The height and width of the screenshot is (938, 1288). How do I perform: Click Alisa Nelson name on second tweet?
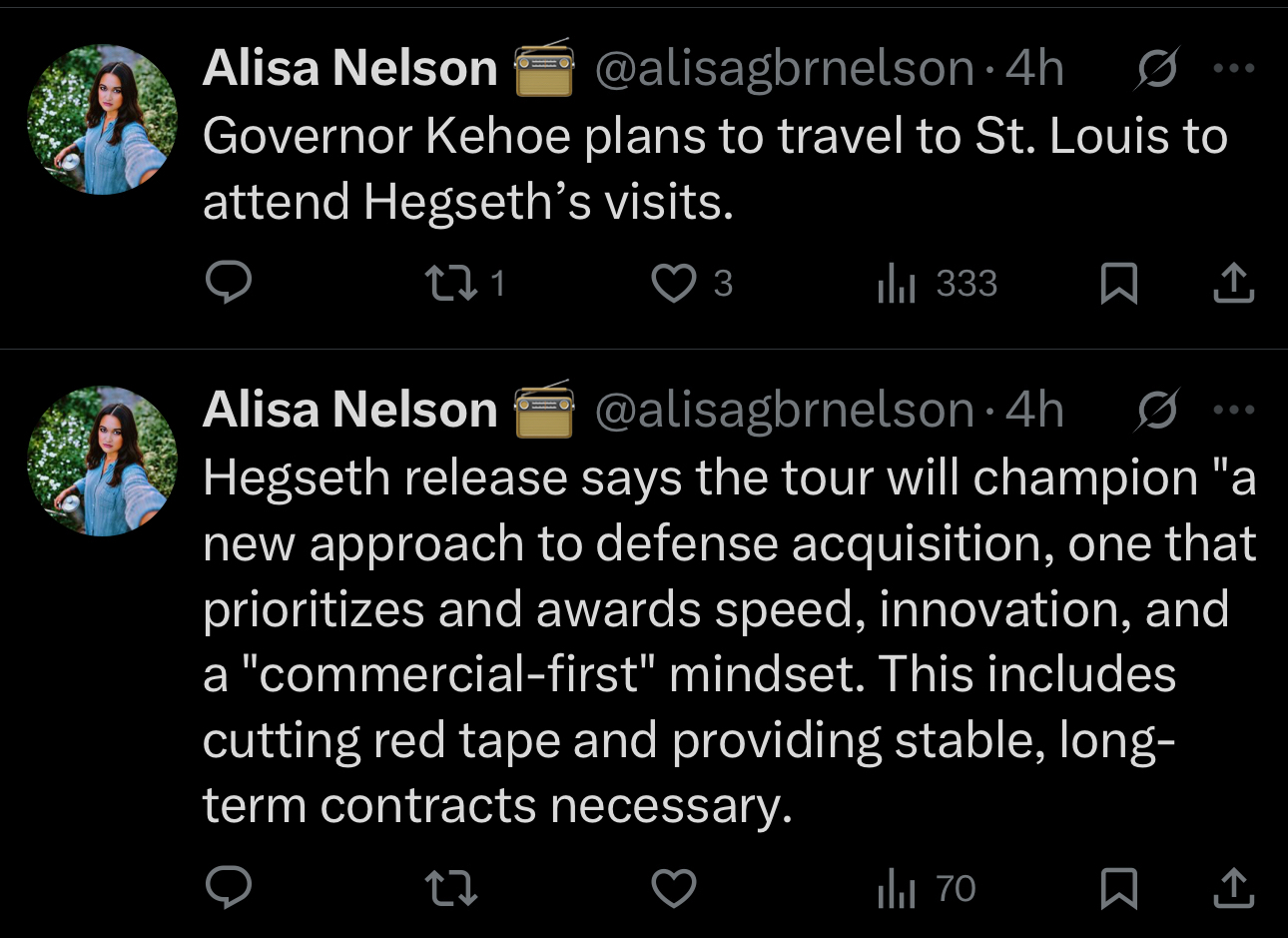(x=349, y=411)
